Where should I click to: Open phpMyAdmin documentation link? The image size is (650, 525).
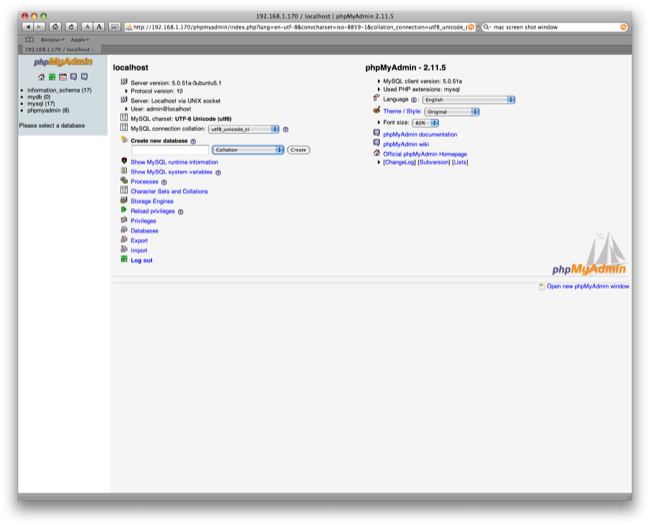pyautogui.click(x=420, y=135)
